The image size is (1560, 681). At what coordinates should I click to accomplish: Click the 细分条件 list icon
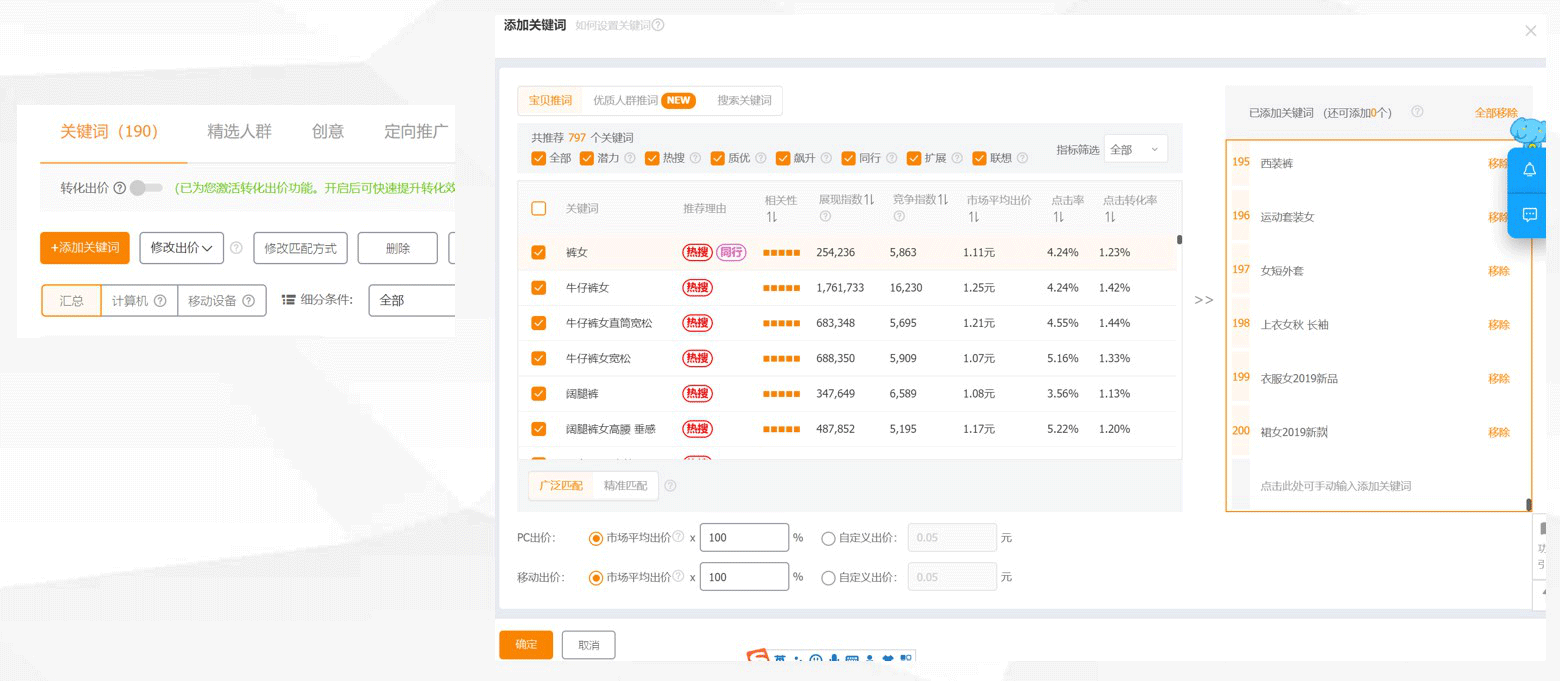coord(288,300)
